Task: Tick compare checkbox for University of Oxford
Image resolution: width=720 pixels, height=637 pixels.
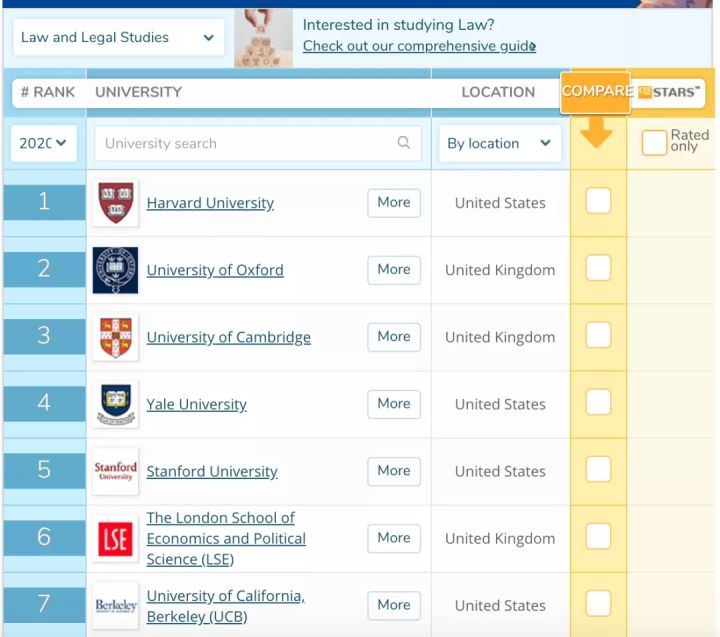Action: point(598,268)
